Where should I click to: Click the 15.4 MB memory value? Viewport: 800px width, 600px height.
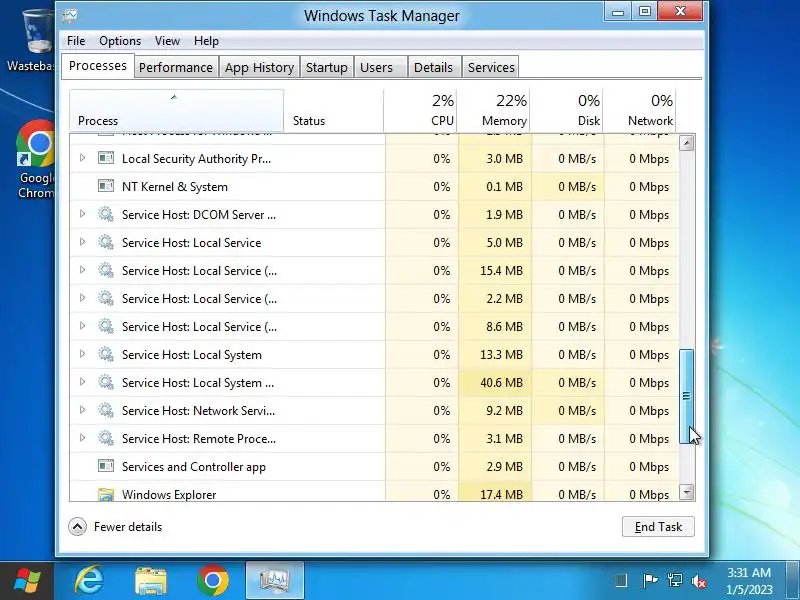pyautogui.click(x=501, y=270)
